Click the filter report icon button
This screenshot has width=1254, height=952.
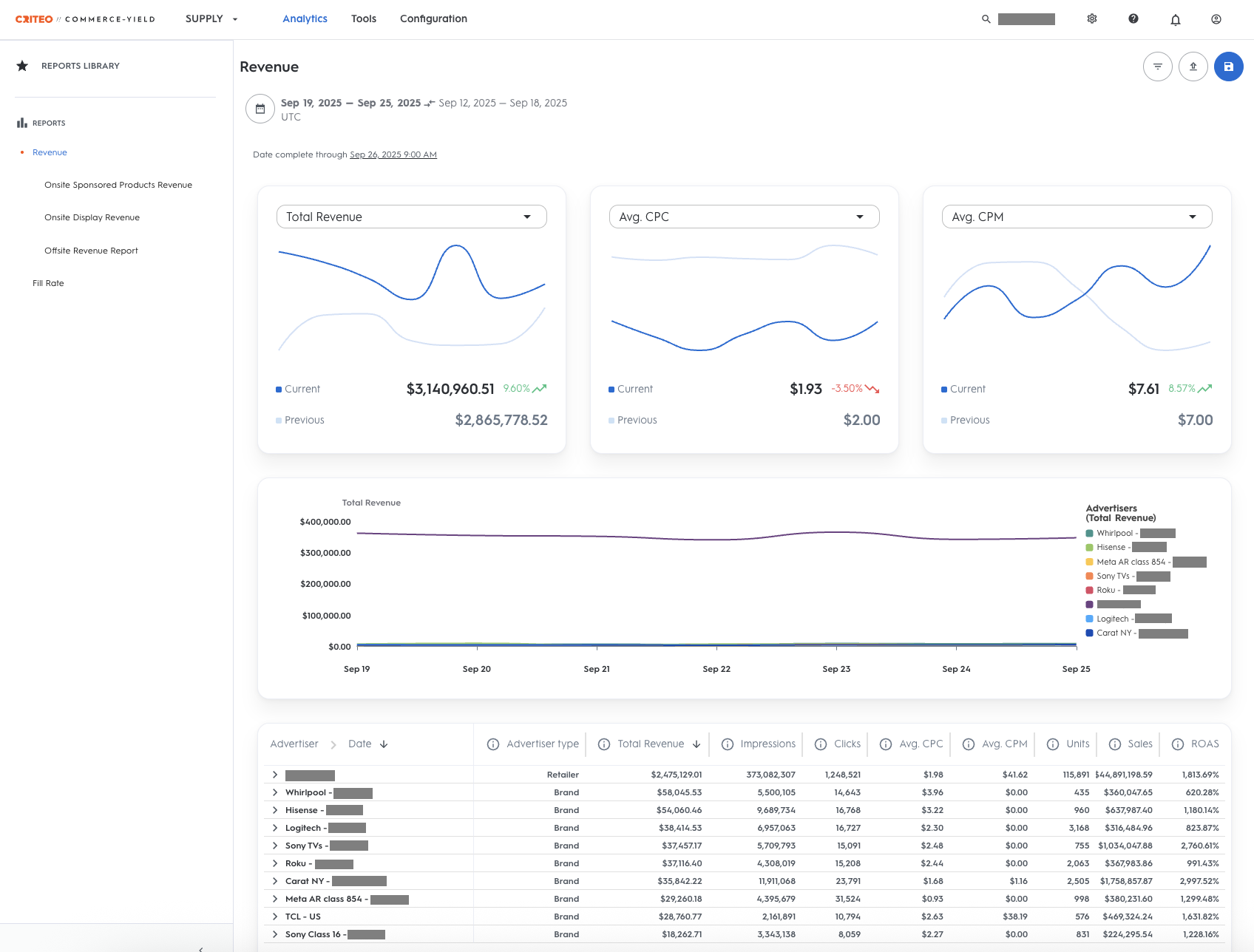[x=1158, y=67]
